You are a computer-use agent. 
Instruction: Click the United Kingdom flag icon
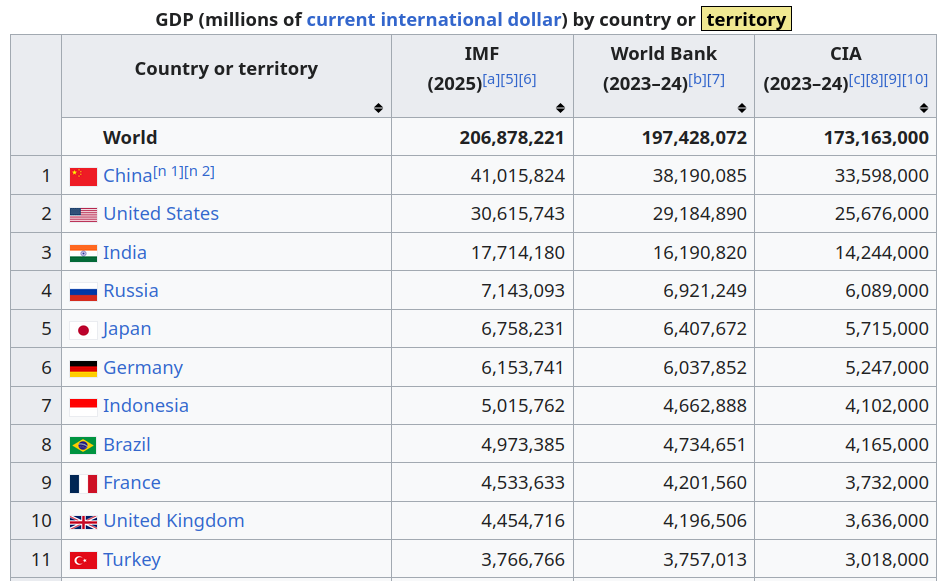83,522
